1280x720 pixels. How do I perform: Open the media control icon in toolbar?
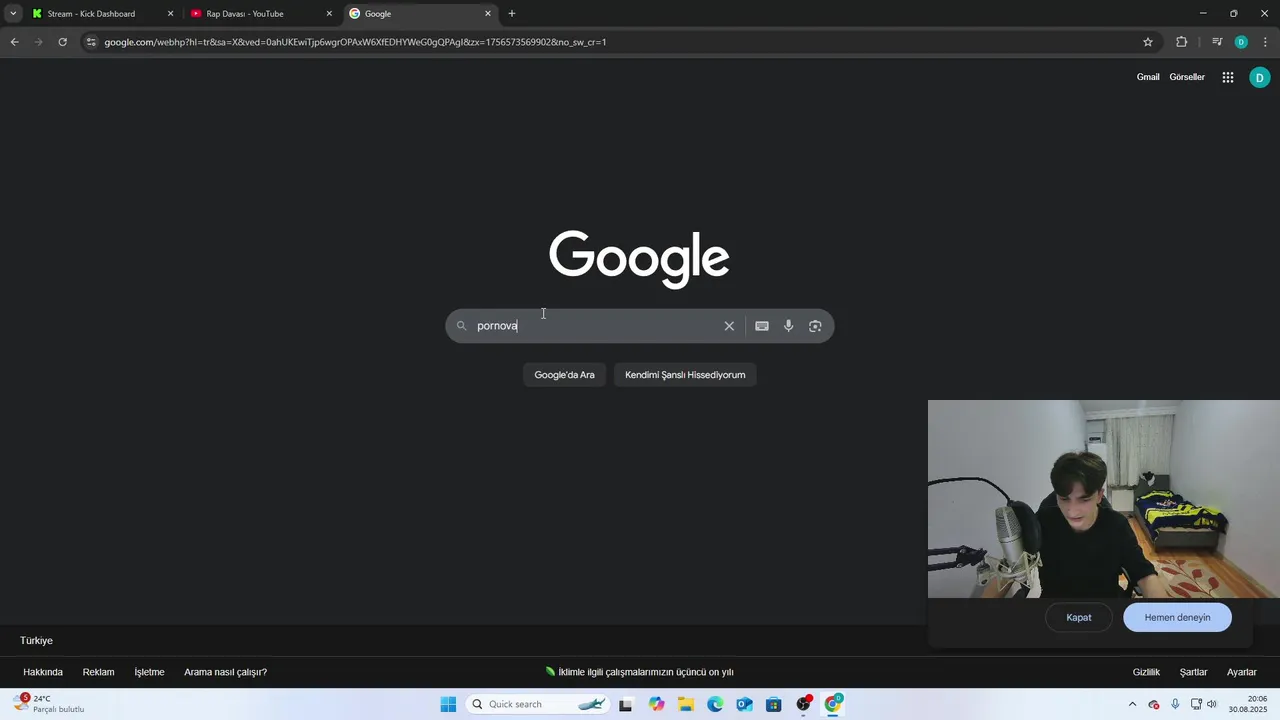[x=1217, y=42]
